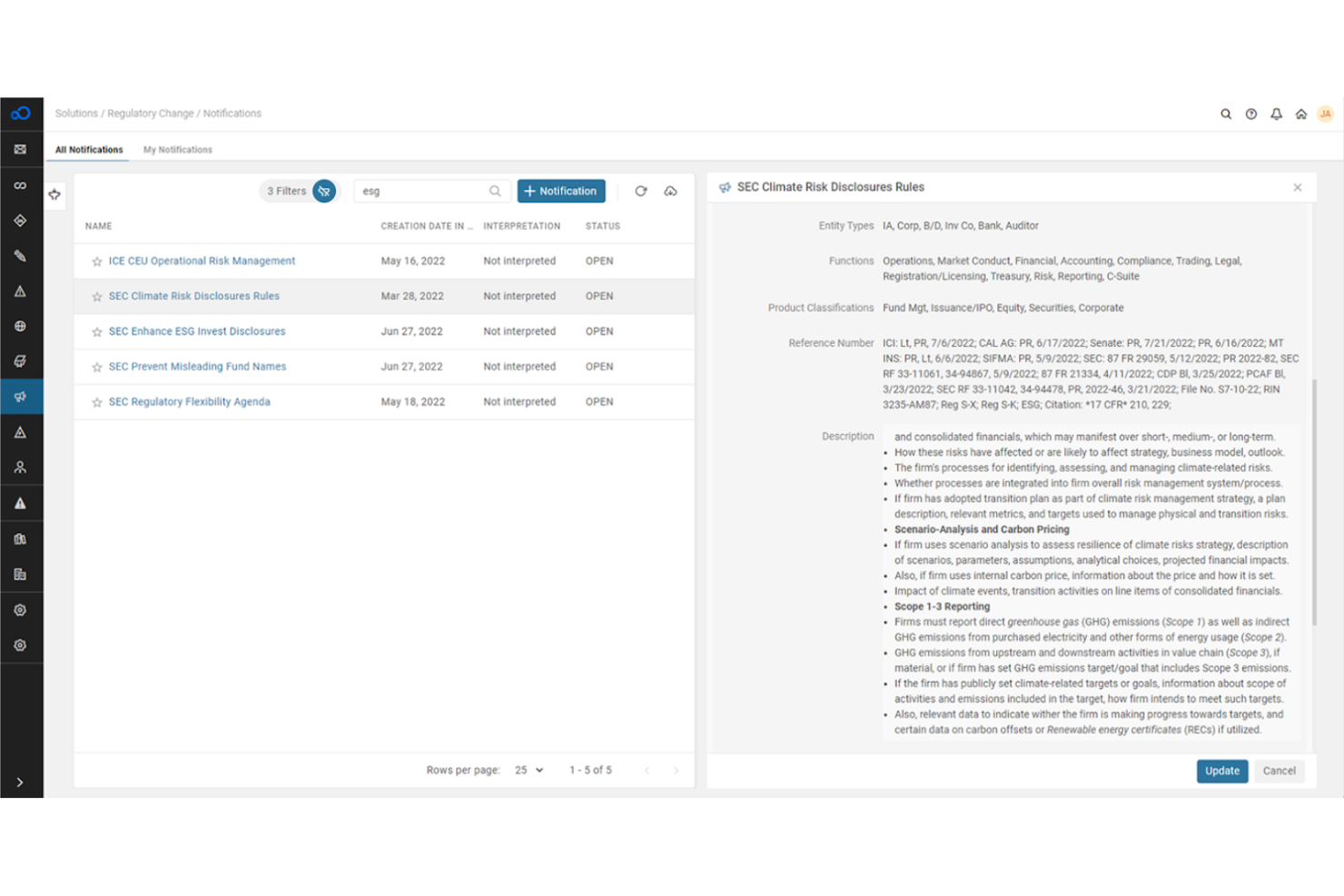The width and height of the screenshot is (1344, 896).
Task: Open the bell alerts icon in the header
Action: [1276, 114]
